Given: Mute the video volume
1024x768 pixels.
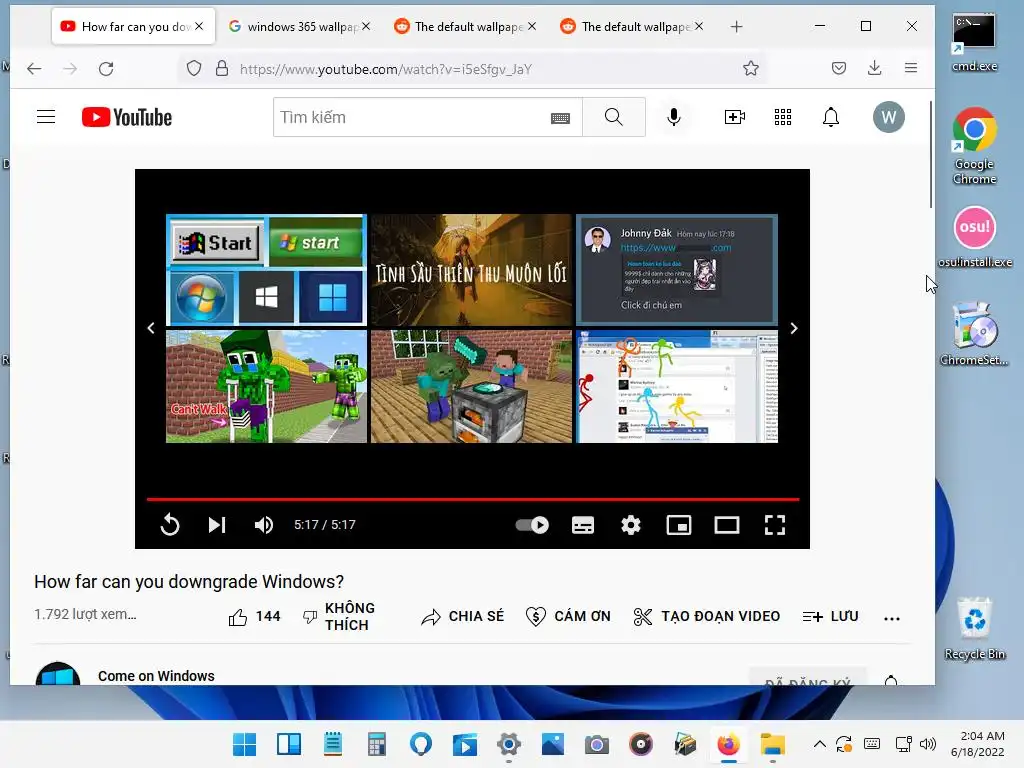Looking at the screenshot, I should tap(264, 525).
